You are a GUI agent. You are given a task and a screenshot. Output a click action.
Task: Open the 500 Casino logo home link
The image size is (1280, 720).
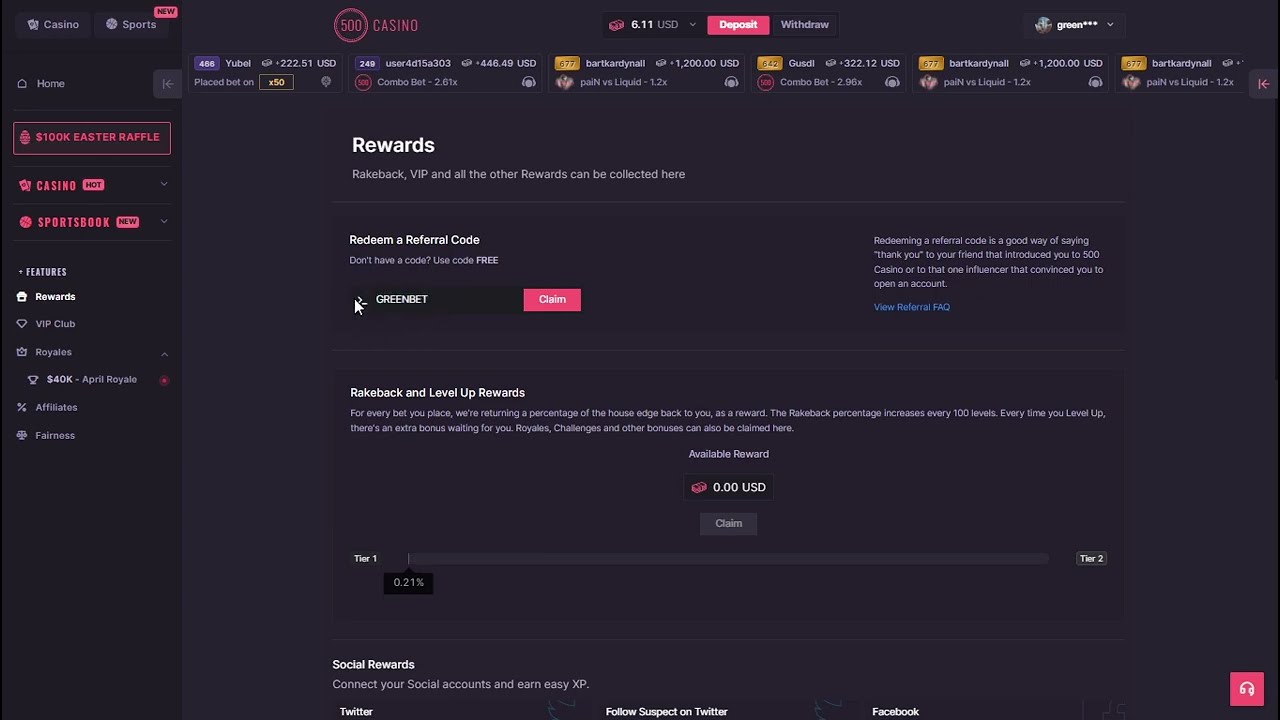click(x=376, y=25)
